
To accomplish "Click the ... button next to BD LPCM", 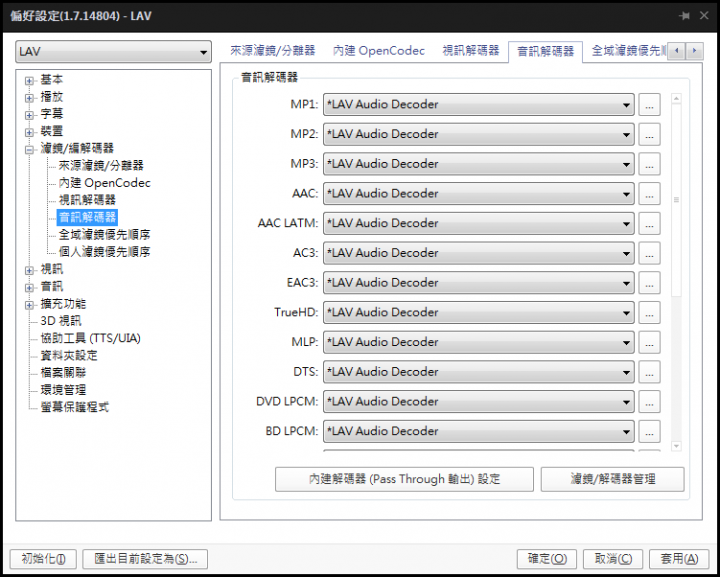I will pos(649,431).
